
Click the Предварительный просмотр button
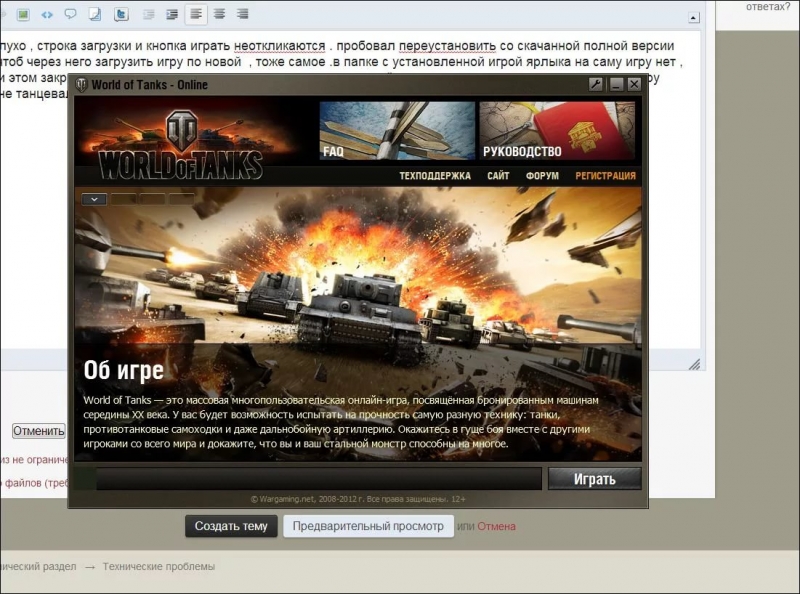click(368, 526)
